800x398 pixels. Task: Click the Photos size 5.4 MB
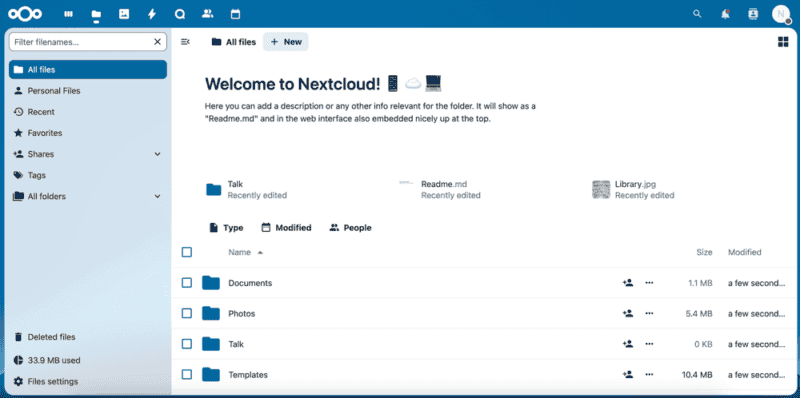tap(699, 313)
